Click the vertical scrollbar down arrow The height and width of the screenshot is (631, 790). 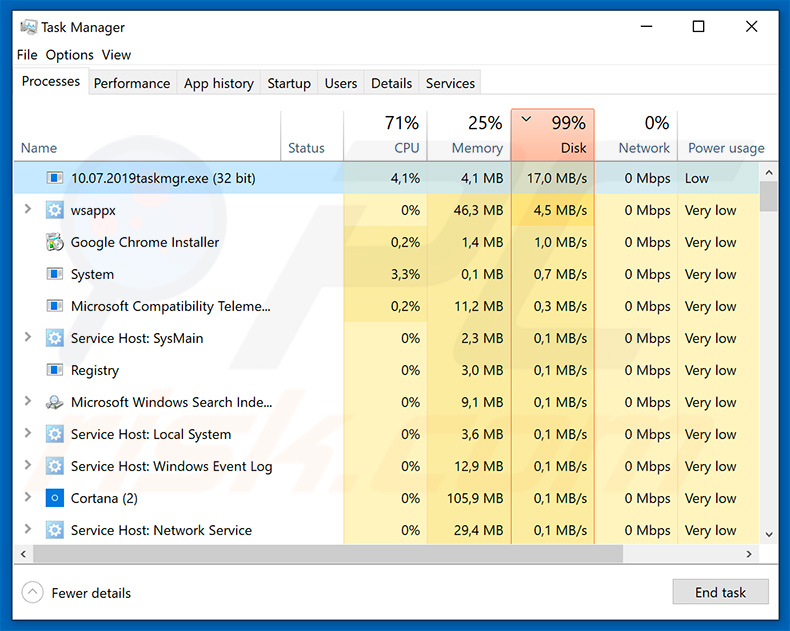tap(769, 535)
